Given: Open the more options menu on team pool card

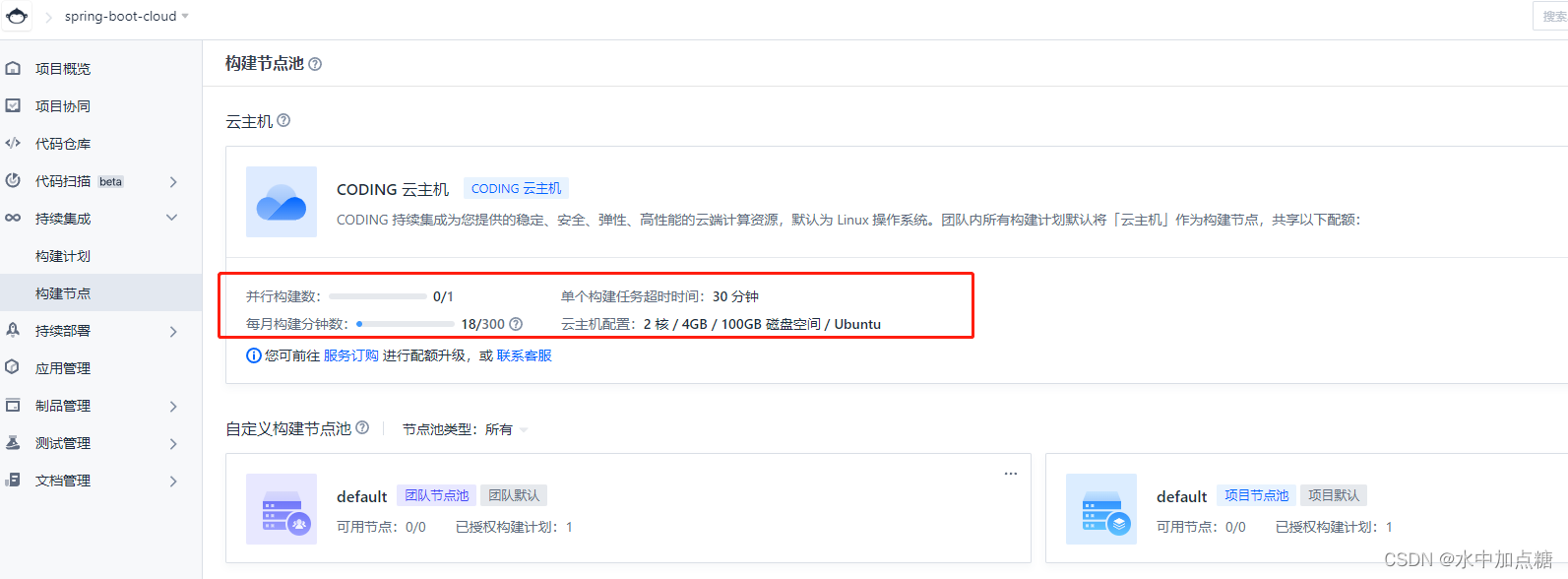Looking at the screenshot, I should [x=1011, y=474].
